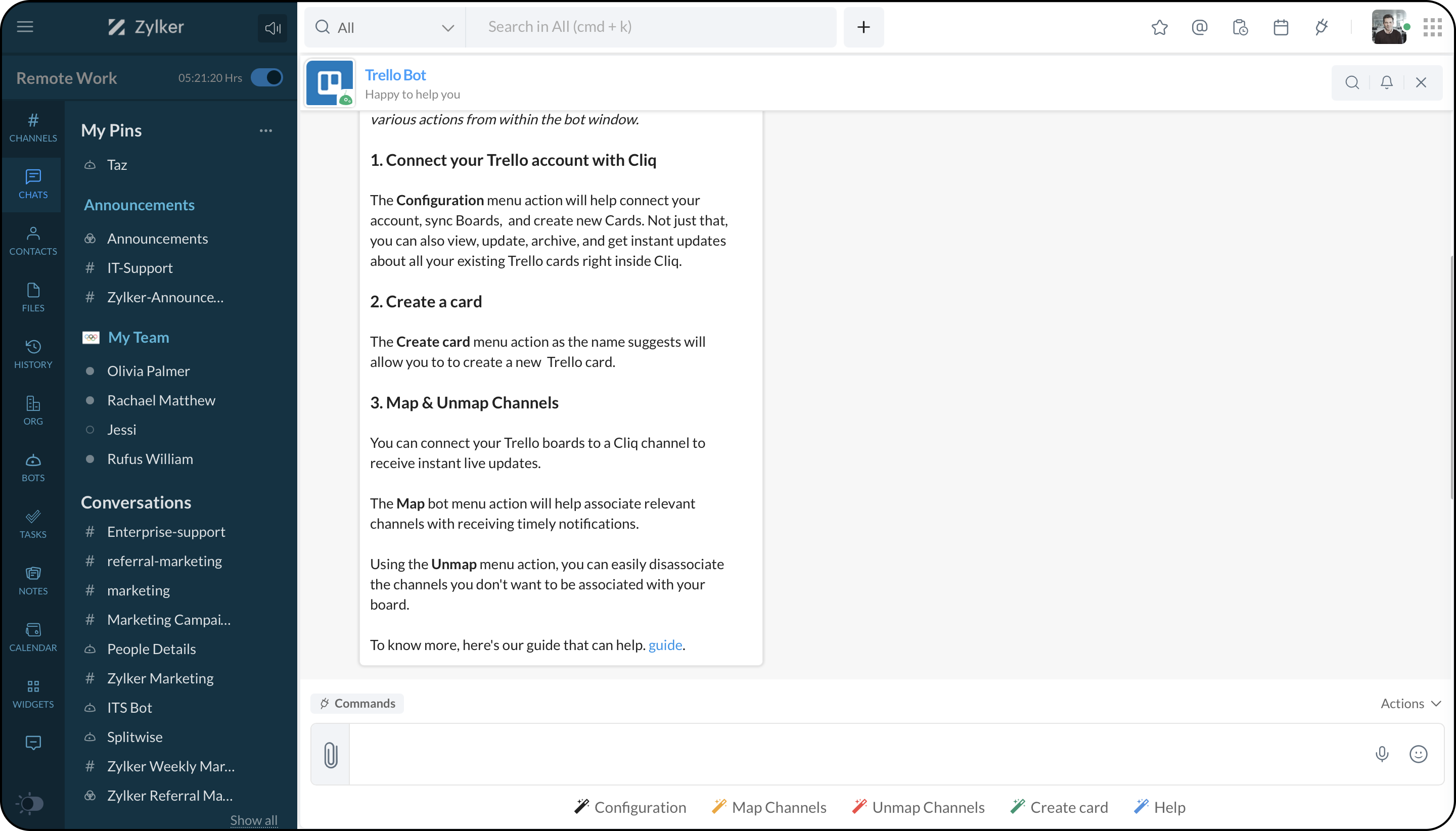
Task: Open Widgets from the left rail
Action: 33,694
